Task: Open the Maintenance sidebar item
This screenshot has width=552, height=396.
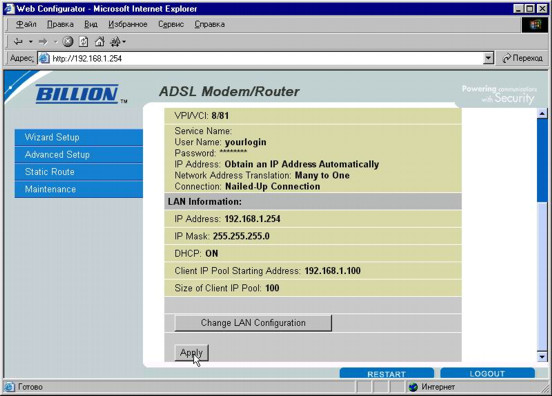Action: (79, 189)
